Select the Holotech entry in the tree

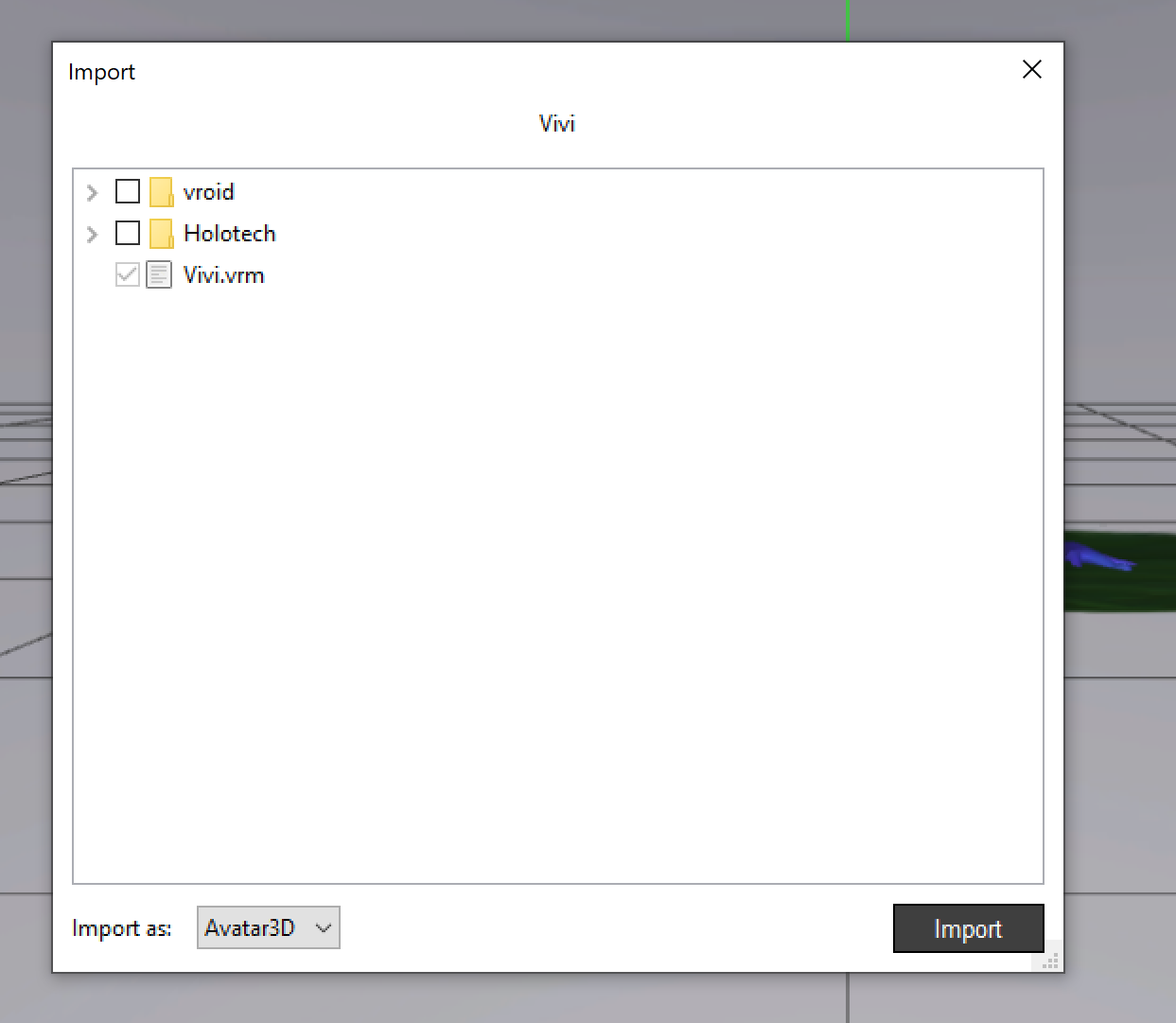[227, 233]
